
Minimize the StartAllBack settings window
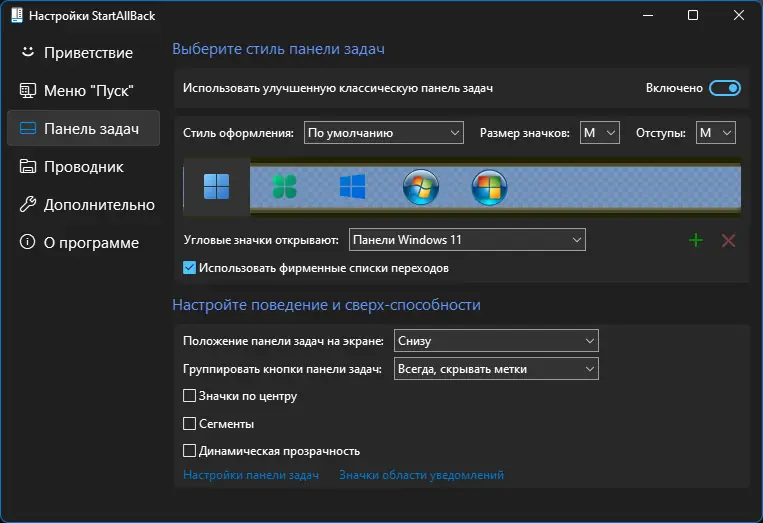click(648, 15)
